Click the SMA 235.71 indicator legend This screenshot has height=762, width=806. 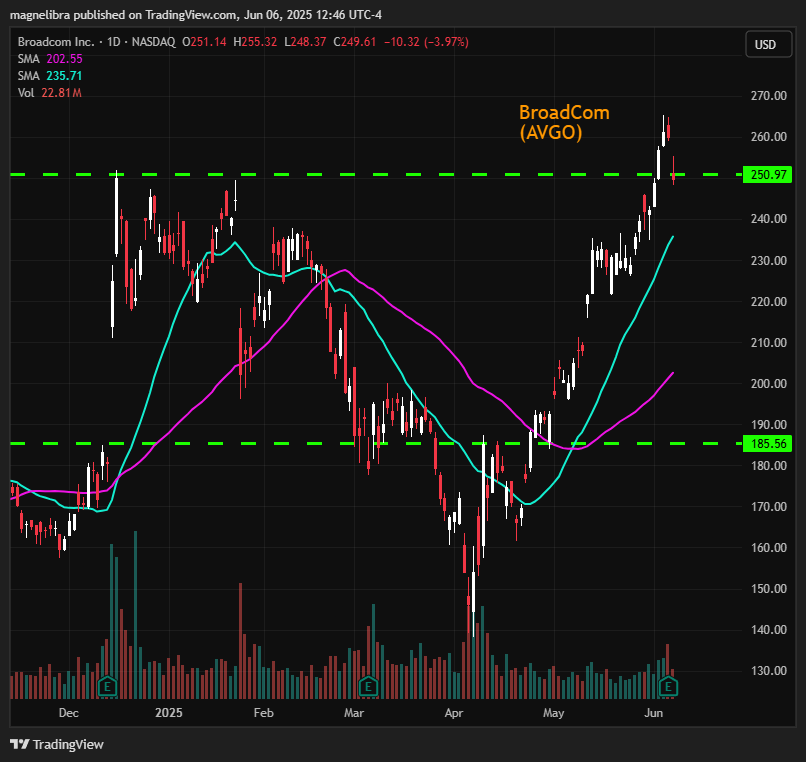tap(50, 76)
